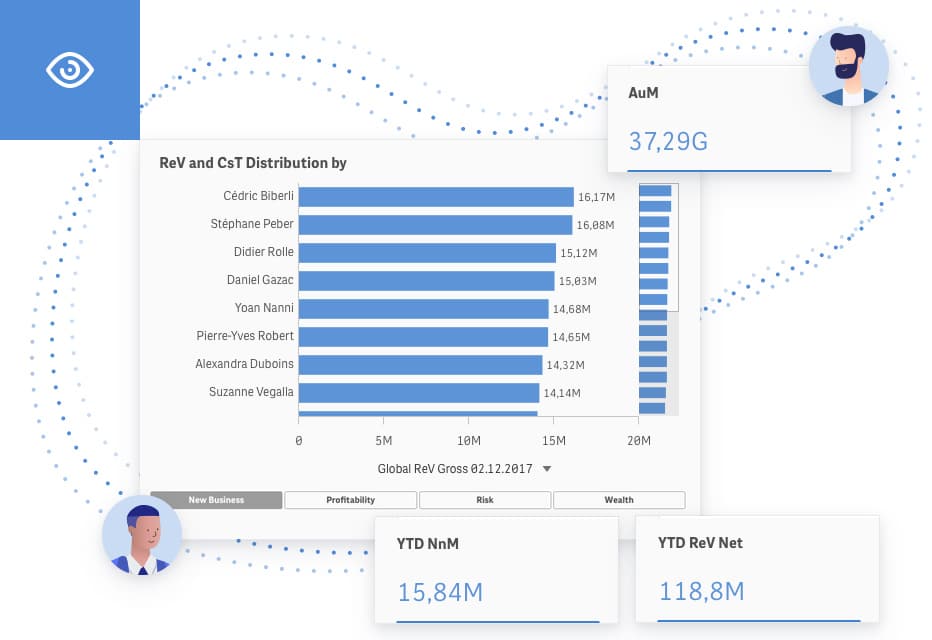Click the eye logo icon
932x640 pixels.
[69, 70]
